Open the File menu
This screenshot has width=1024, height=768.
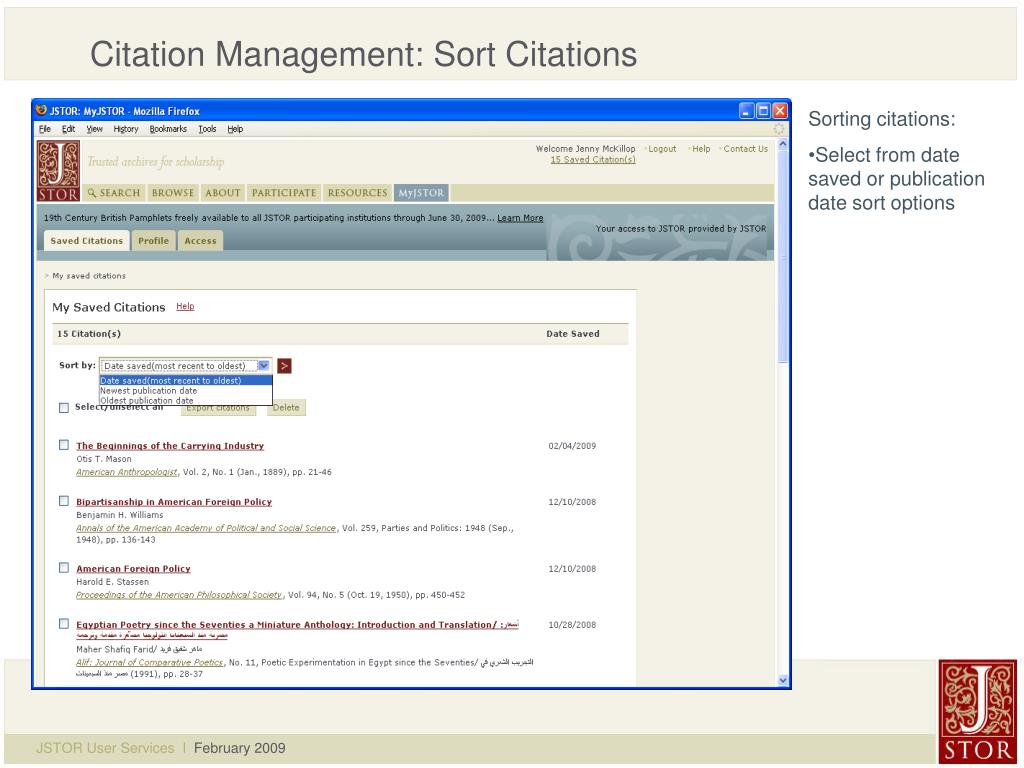pyautogui.click(x=44, y=129)
